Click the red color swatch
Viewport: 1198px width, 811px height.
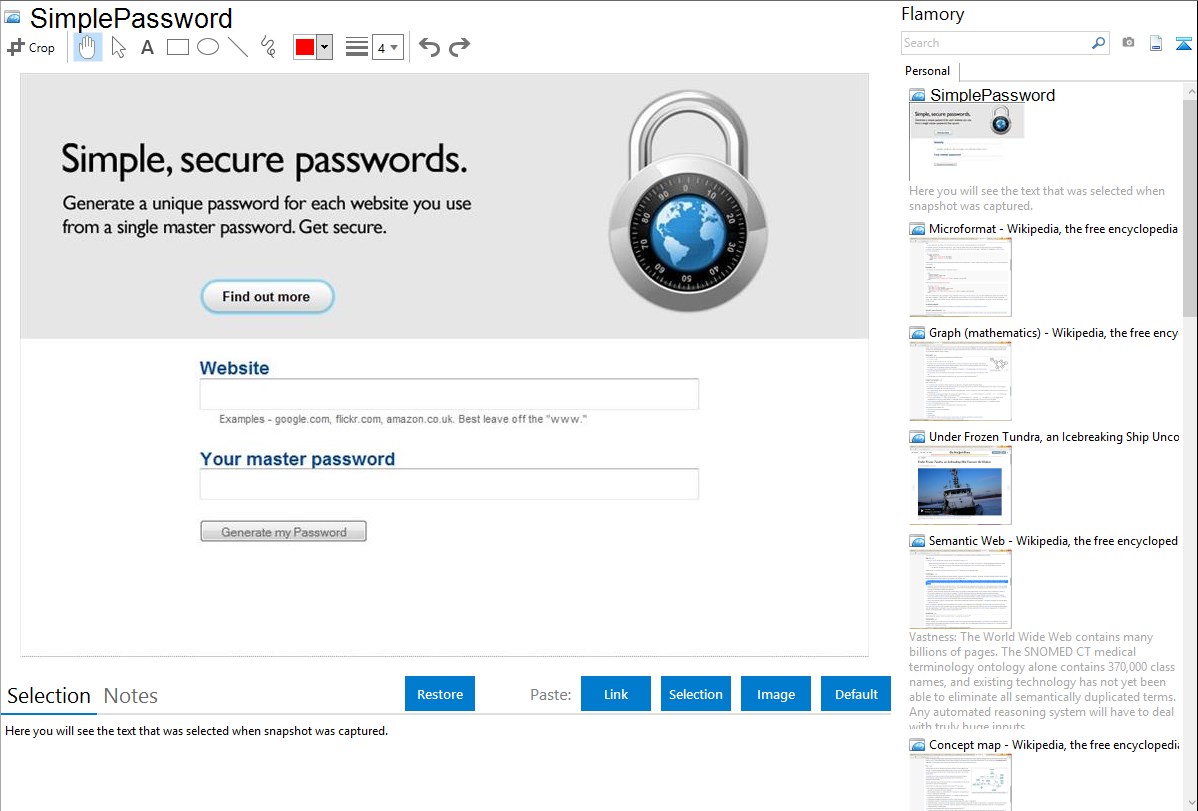(305, 47)
